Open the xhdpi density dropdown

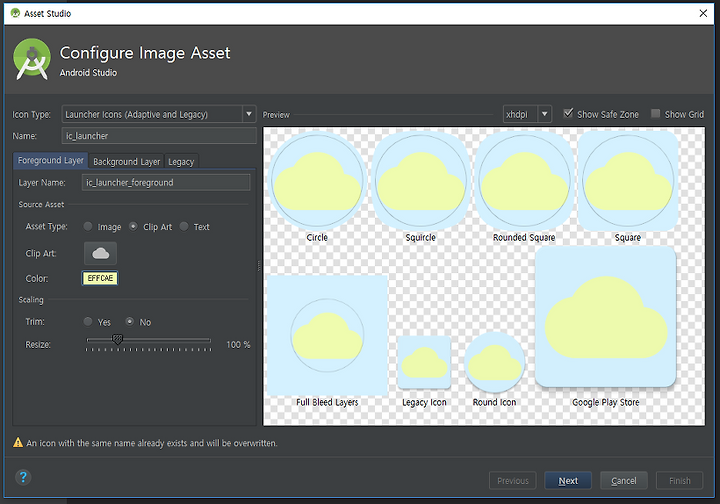click(527, 114)
